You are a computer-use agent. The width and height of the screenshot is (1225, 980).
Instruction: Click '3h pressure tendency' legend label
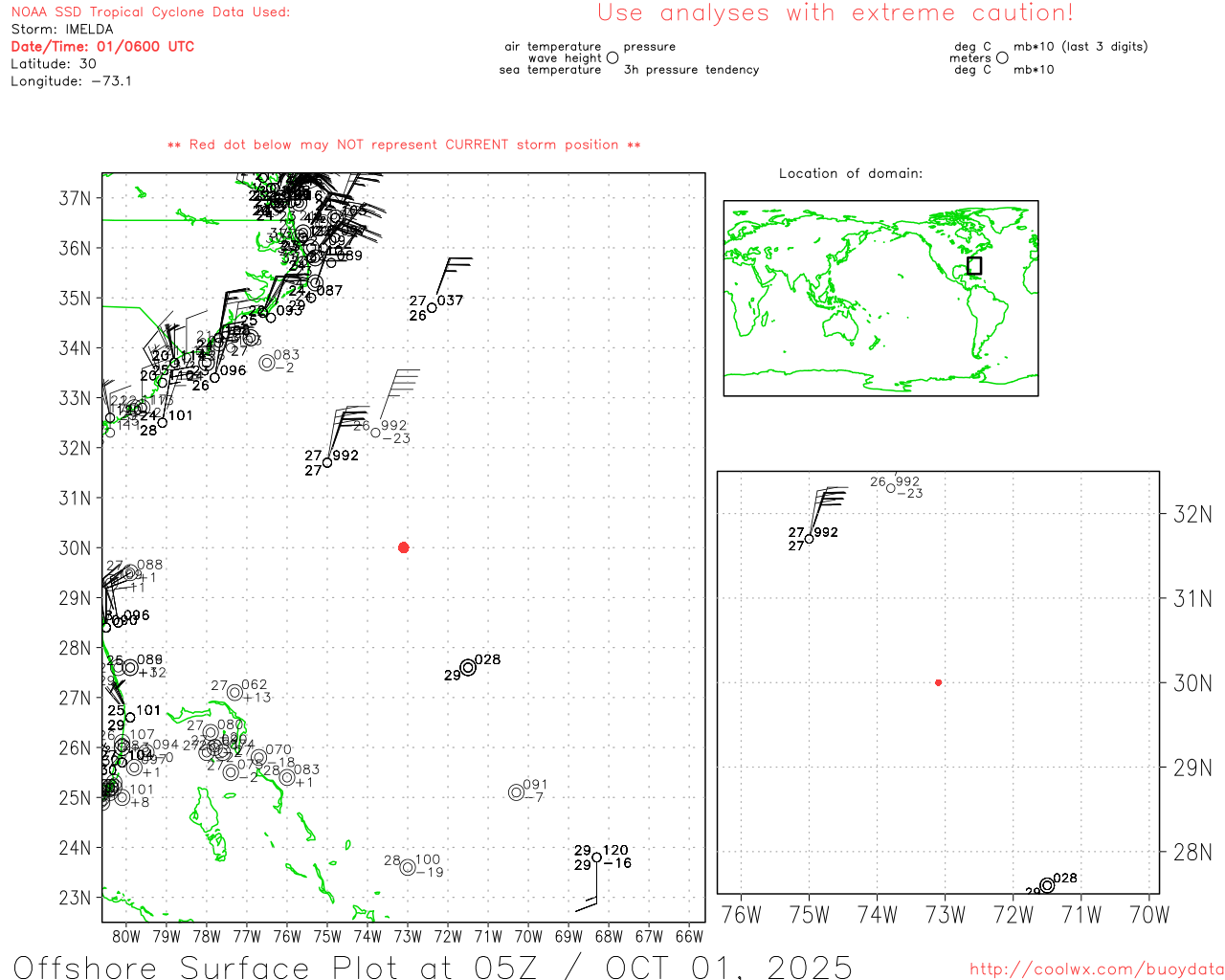coord(691,70)
